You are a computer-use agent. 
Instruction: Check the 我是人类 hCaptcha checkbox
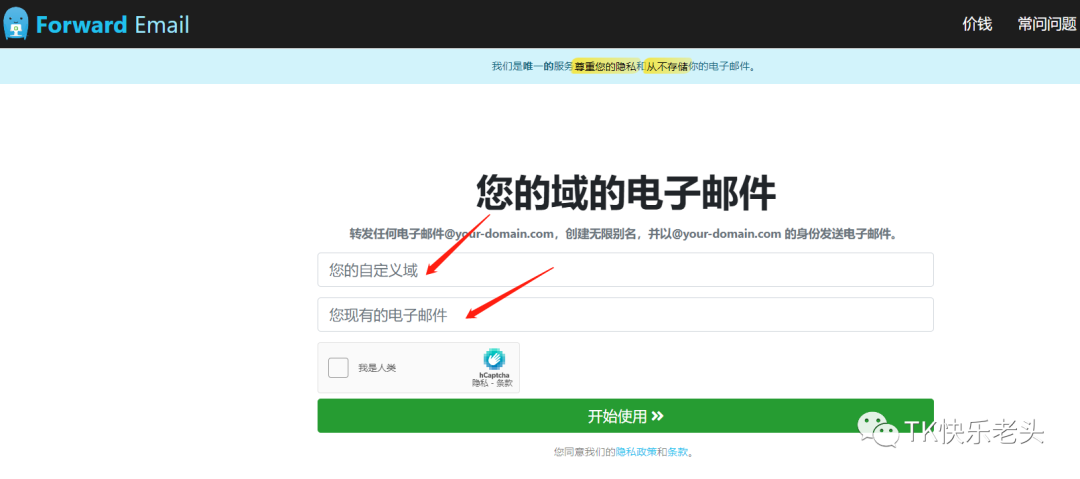pyautogui.click(x=338, y=368)
